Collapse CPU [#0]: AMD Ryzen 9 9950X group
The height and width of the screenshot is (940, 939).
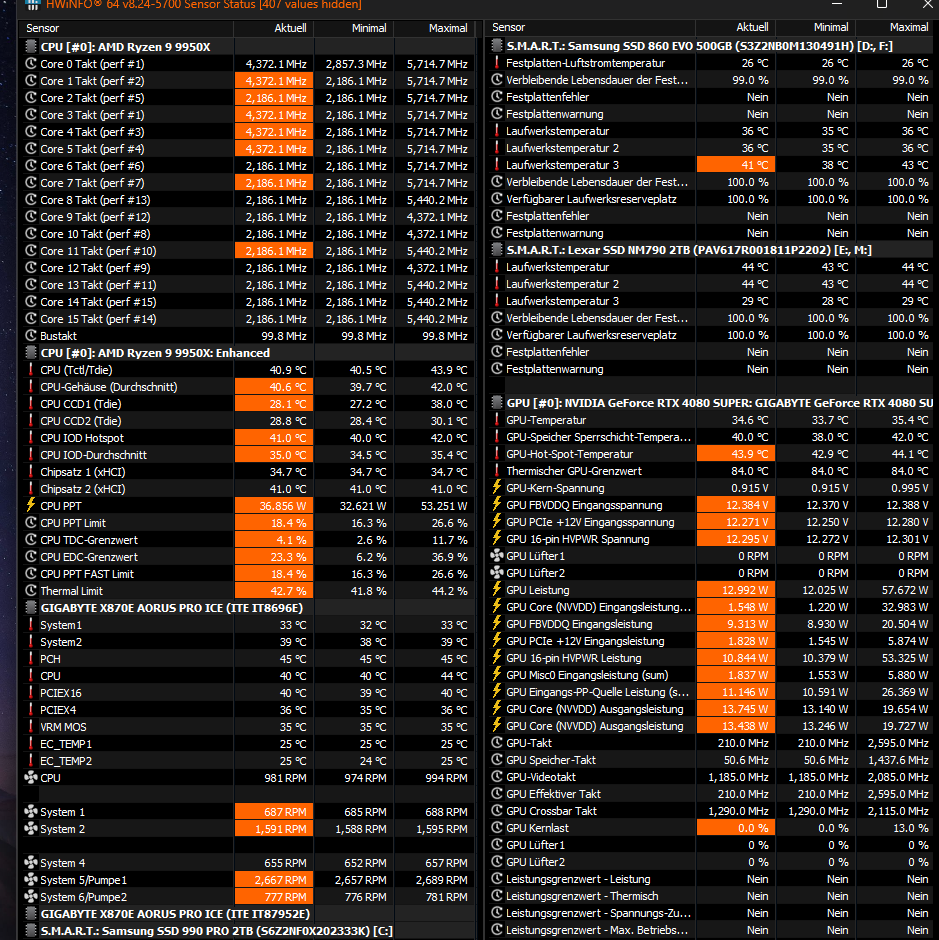pyautogui.click(x=31, y=47)
